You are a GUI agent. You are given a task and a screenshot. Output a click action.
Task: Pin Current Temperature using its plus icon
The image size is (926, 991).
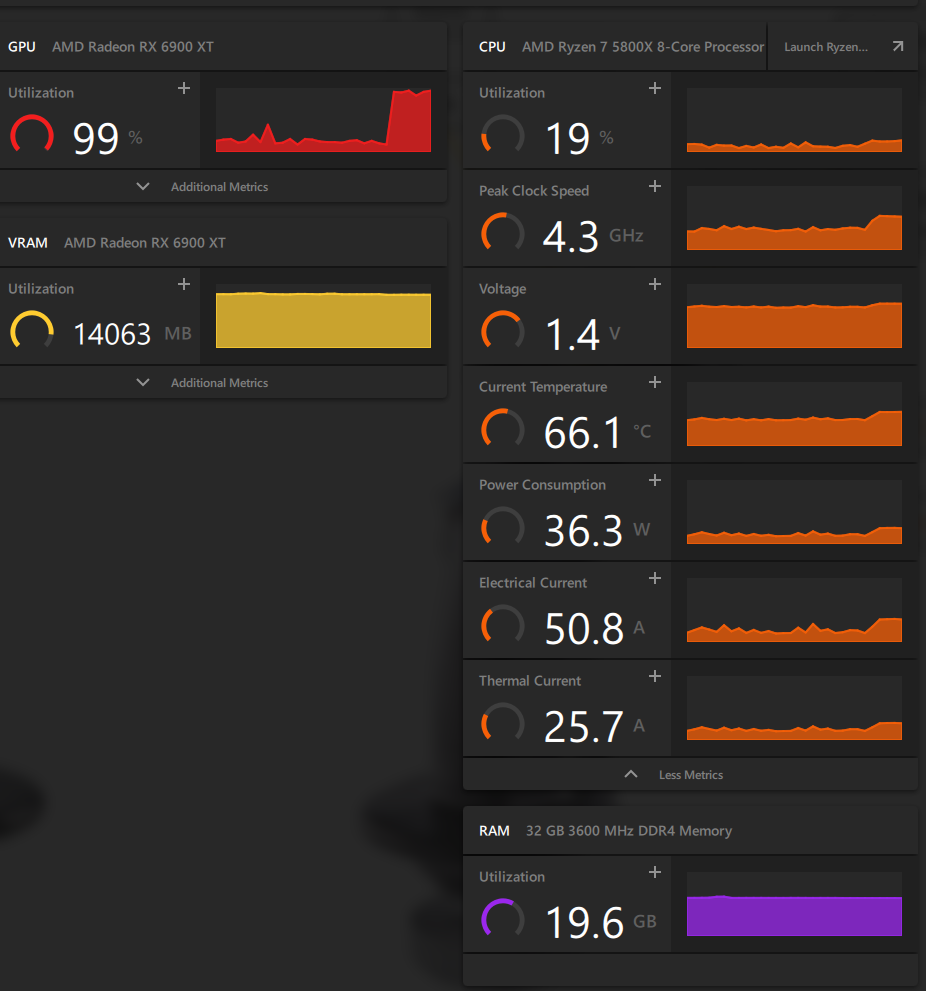click(655, 382)
